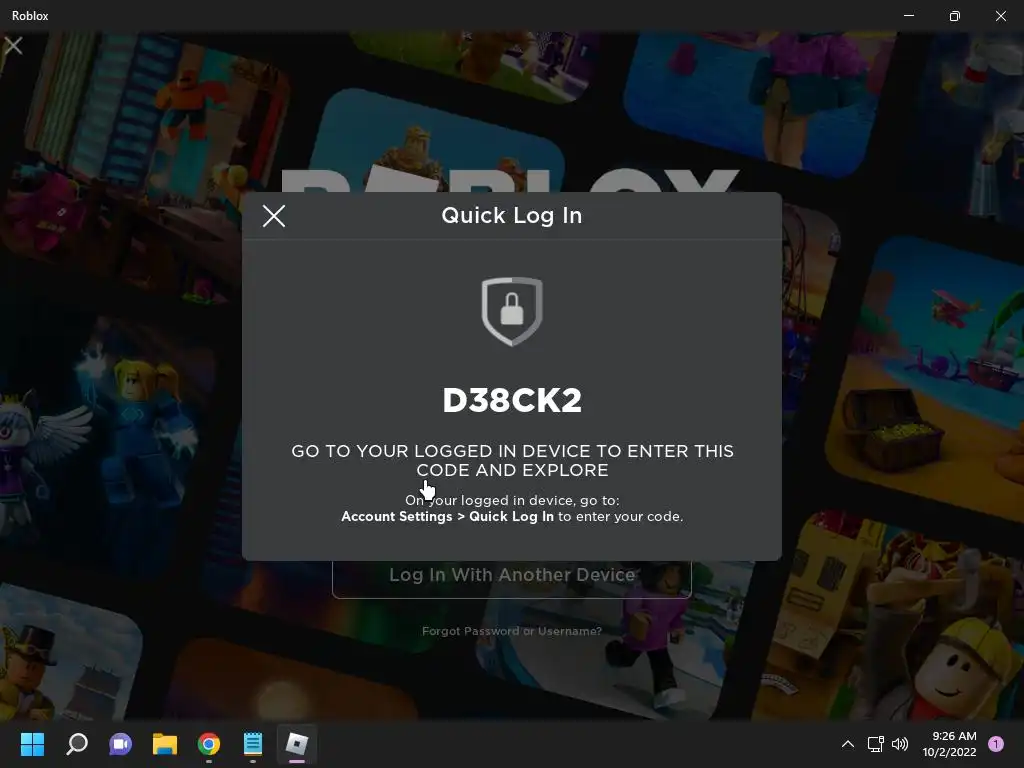Click the D38CK2 login code

point(512,400)
